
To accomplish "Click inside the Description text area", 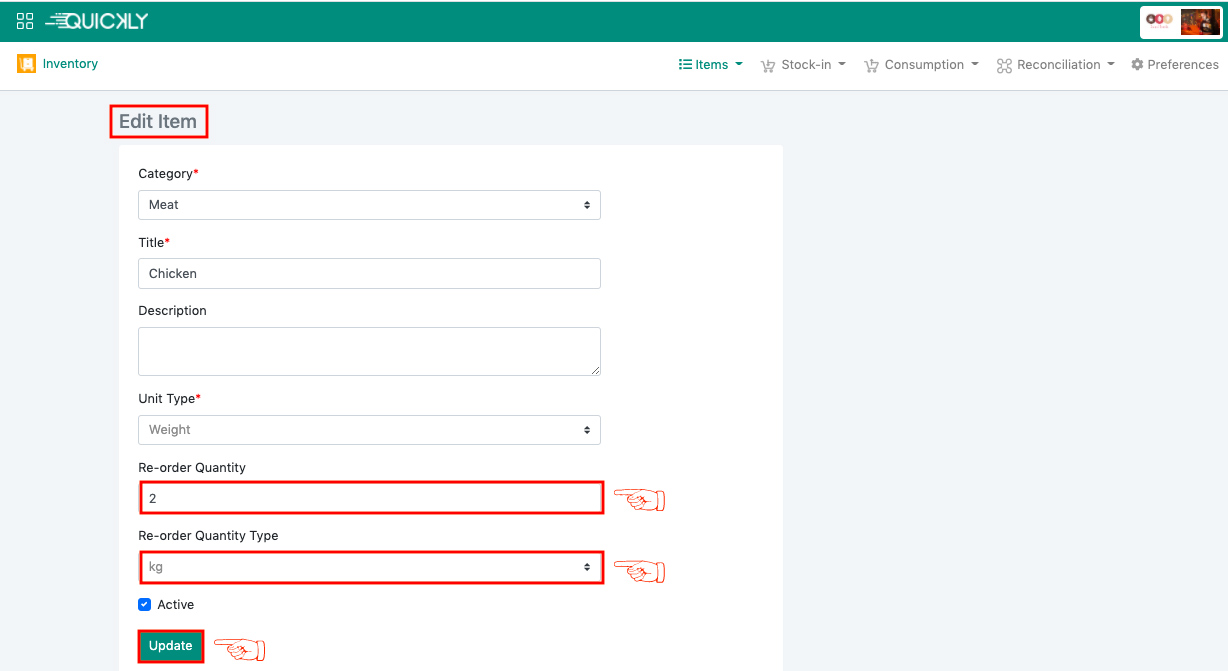I will pos(369,352).
